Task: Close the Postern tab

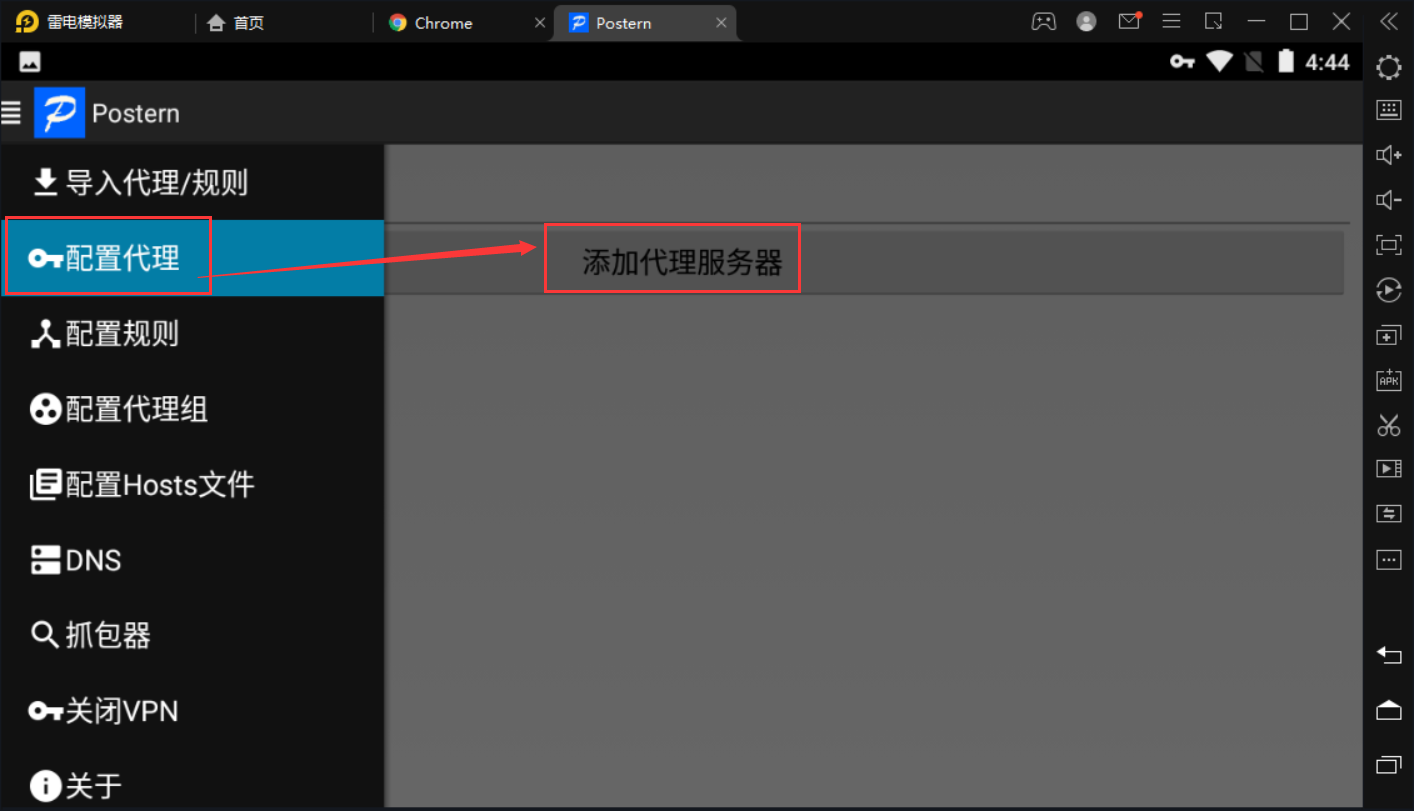Action: [x=722, y=23]
